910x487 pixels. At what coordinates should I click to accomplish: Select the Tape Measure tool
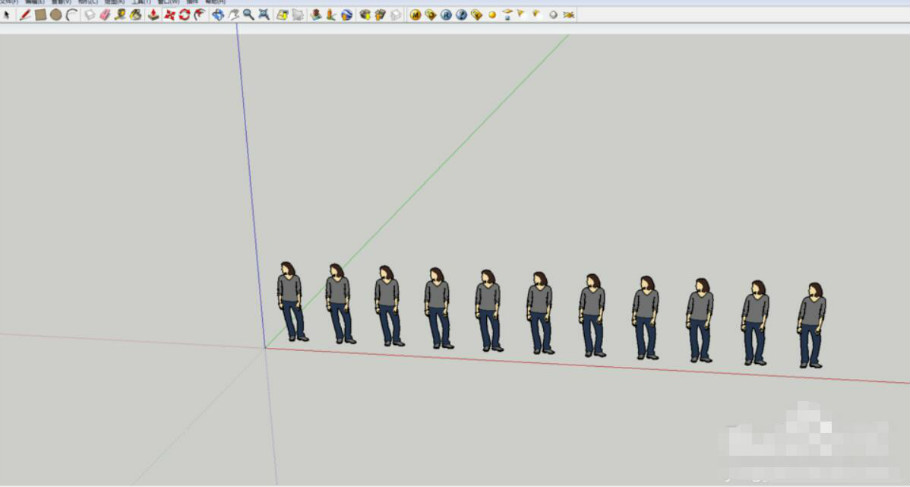[x=120, y=15]
